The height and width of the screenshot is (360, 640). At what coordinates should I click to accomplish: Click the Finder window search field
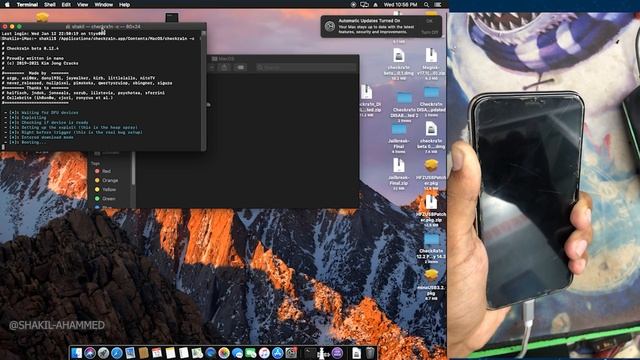coord(306,67)
